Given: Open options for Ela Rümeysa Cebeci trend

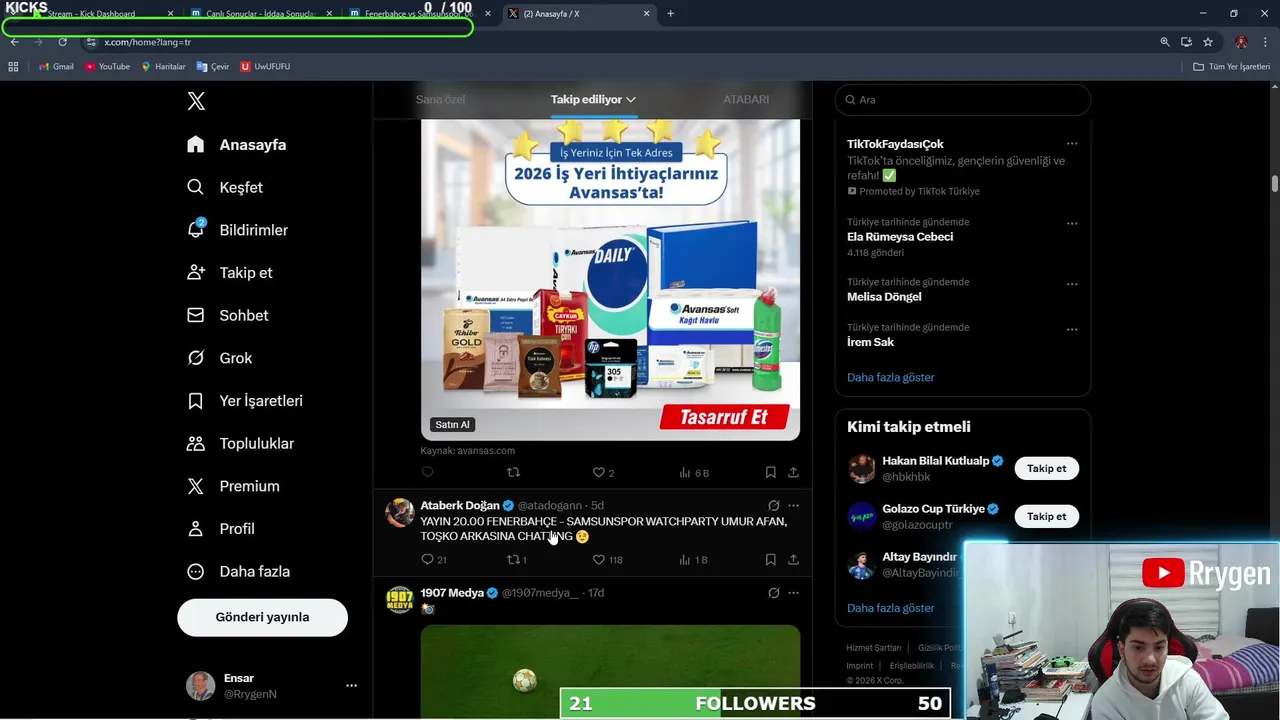Looking at the screenshot, I should tap(1072, 223).
